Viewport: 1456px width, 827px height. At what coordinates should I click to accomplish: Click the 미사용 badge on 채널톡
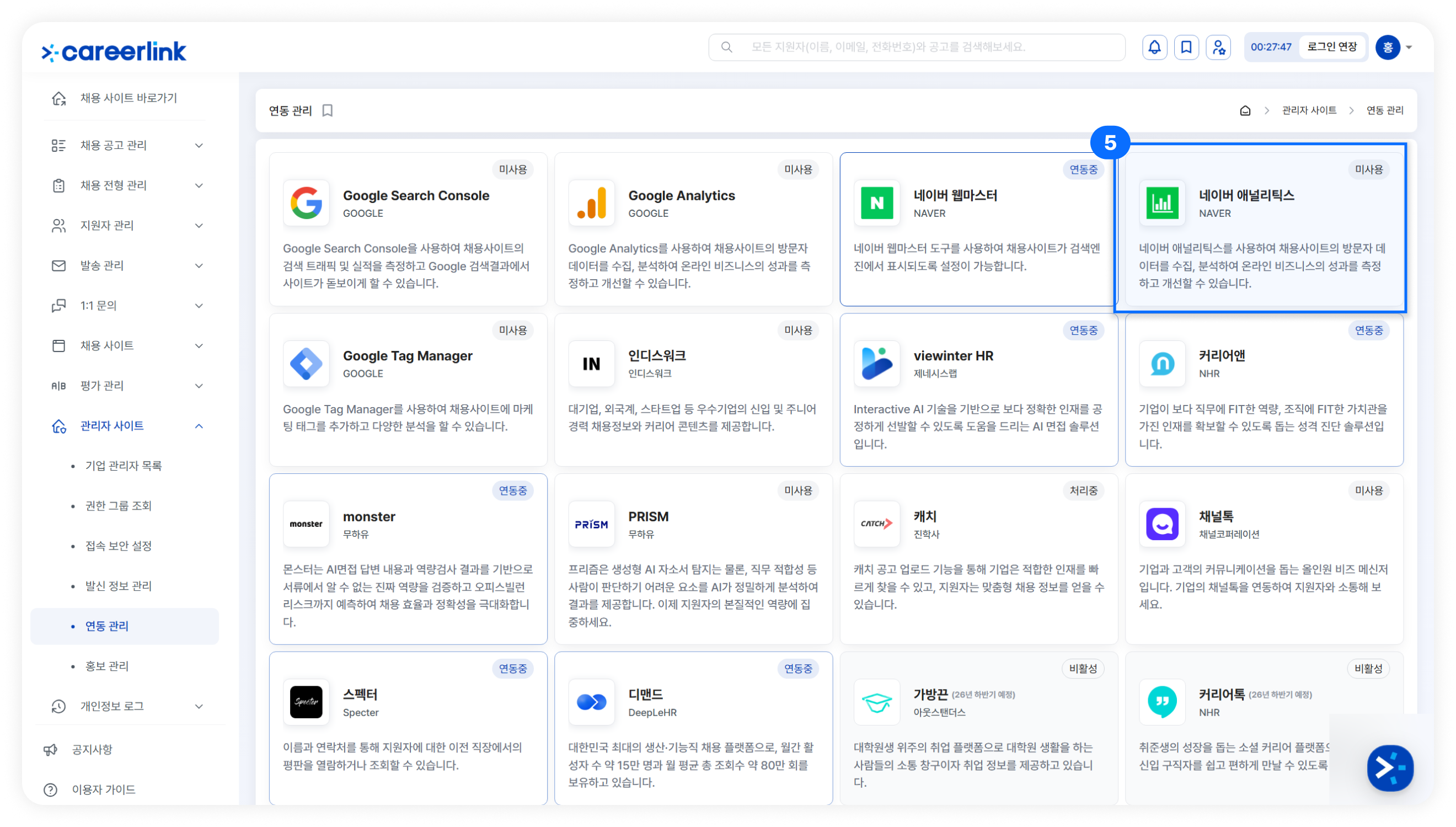(x=1368, y=491)
